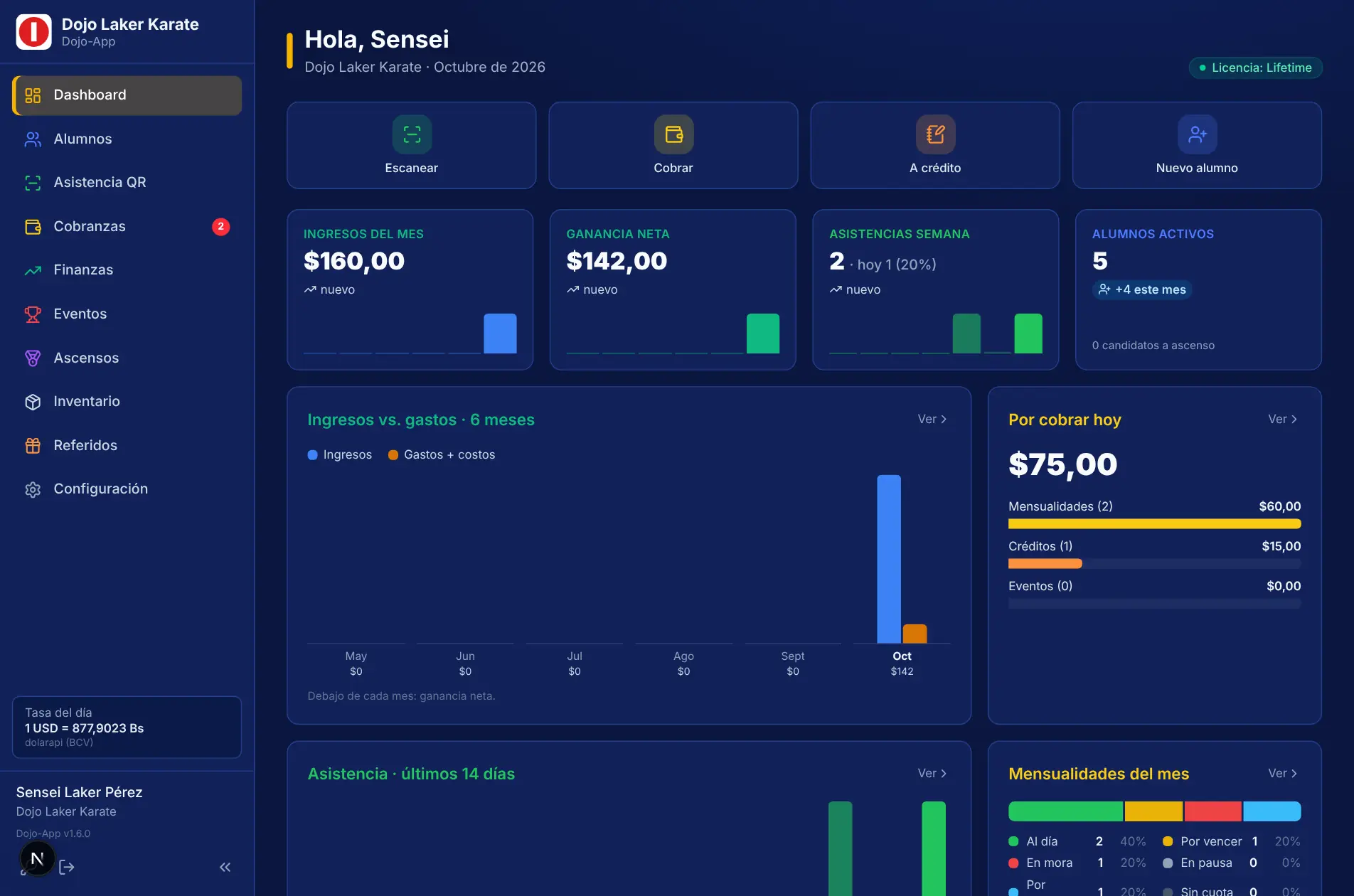The height and width of the screenshot is (896, 1354).
Task: Open Asistencia QR via its scan icon
Action: pyautogui.click(x=33, y=183)
